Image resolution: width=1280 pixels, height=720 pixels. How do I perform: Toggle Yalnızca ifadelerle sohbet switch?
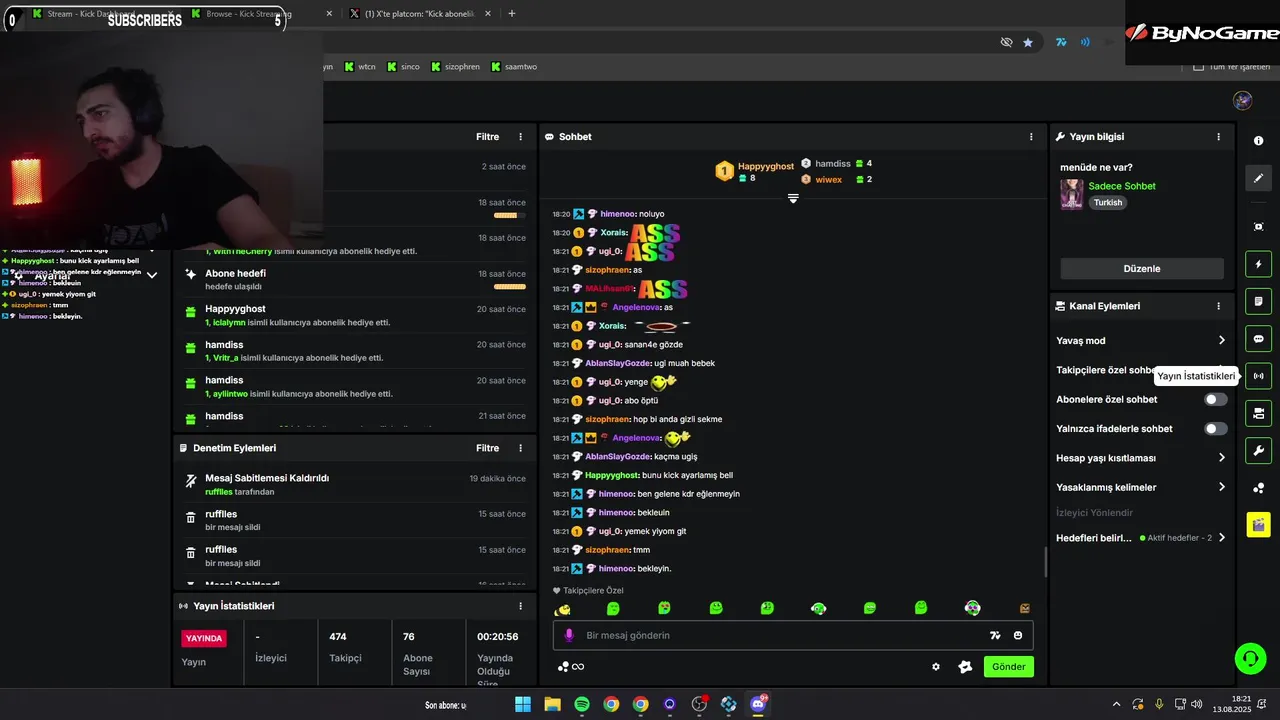pyautogui.click(x=1215, y=429)
